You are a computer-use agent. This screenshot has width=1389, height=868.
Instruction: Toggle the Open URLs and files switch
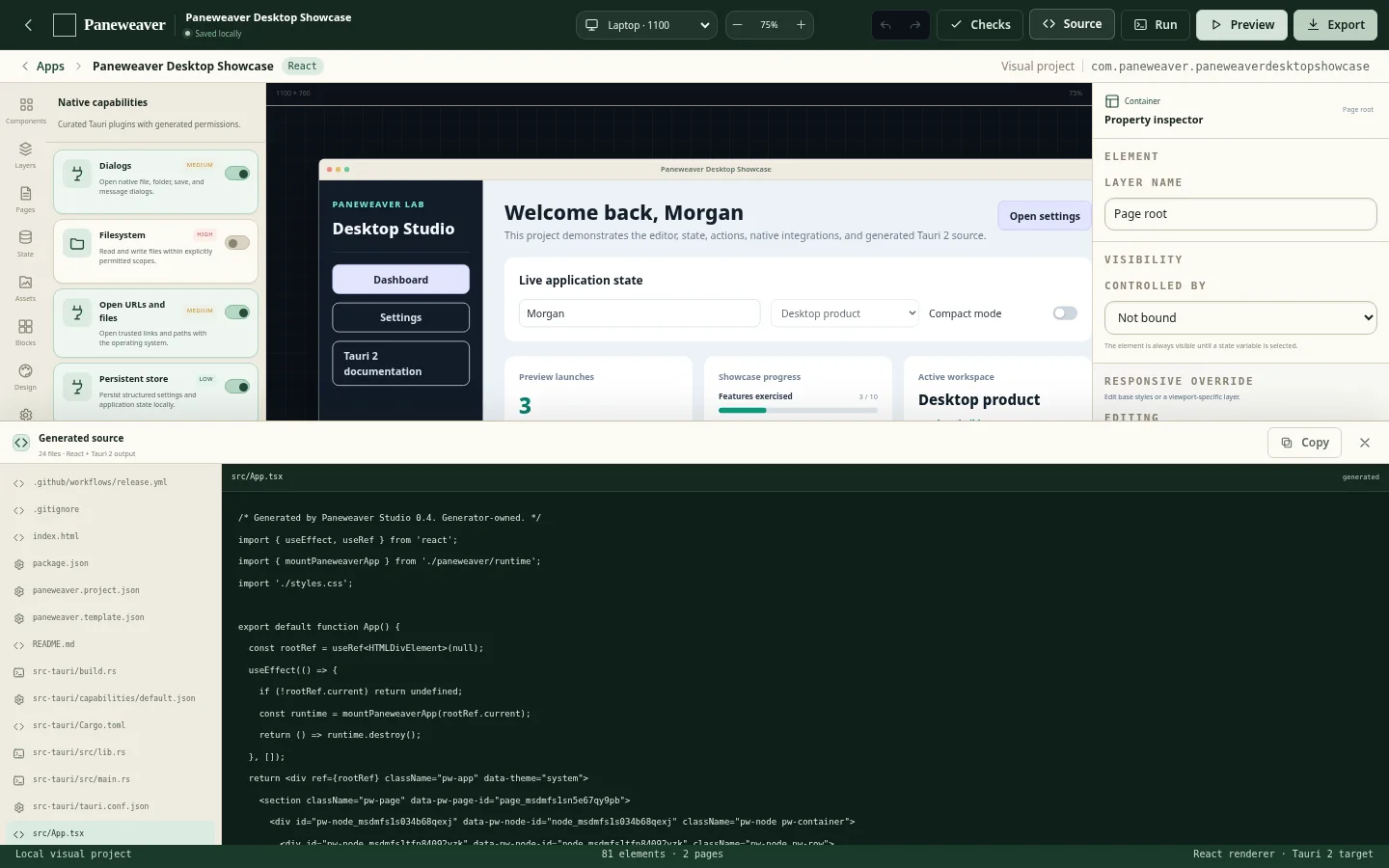click(237, 312)
